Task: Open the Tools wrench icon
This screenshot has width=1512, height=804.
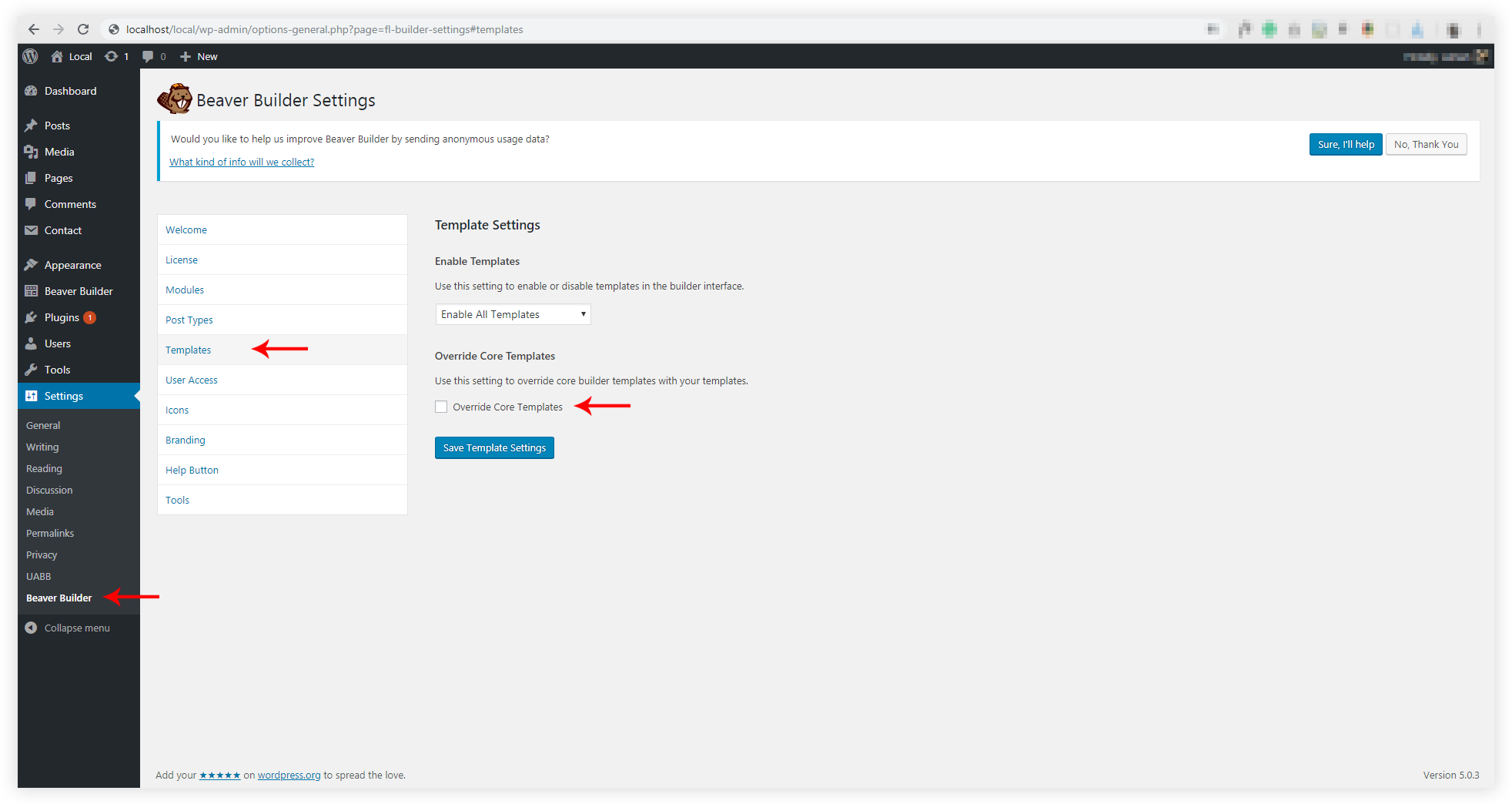Action: tap(31, 369)
